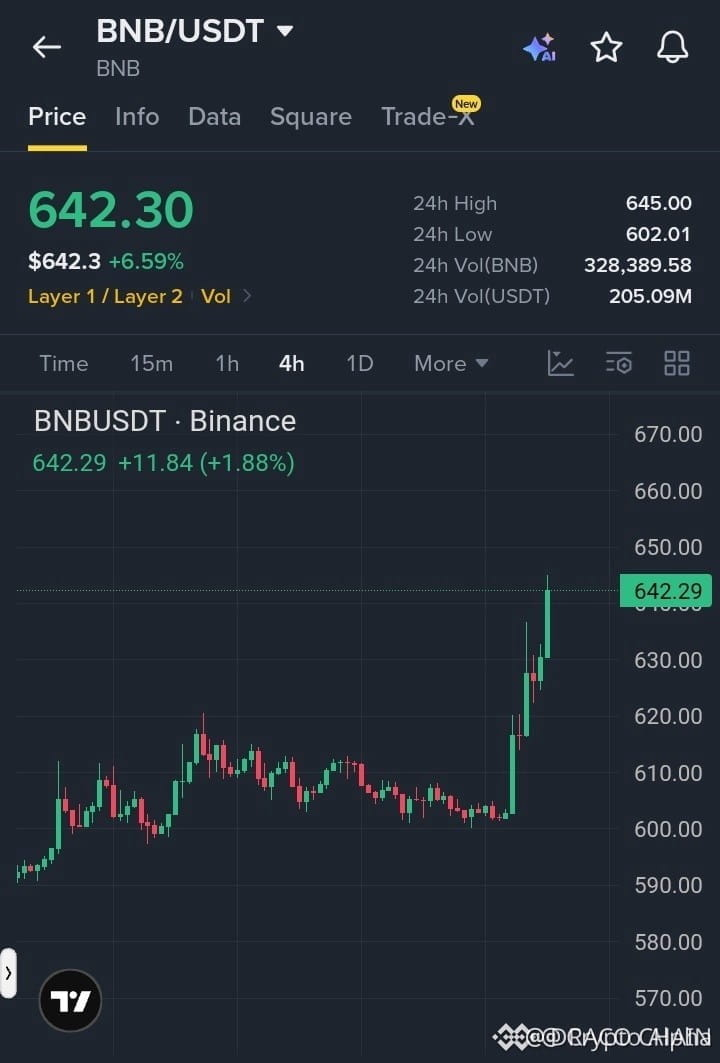Open the Trade-X tab

point(427,117)
